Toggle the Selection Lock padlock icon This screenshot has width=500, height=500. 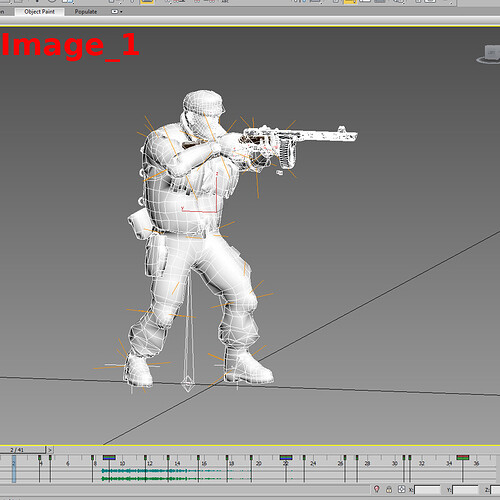click(x=389, y=489)
